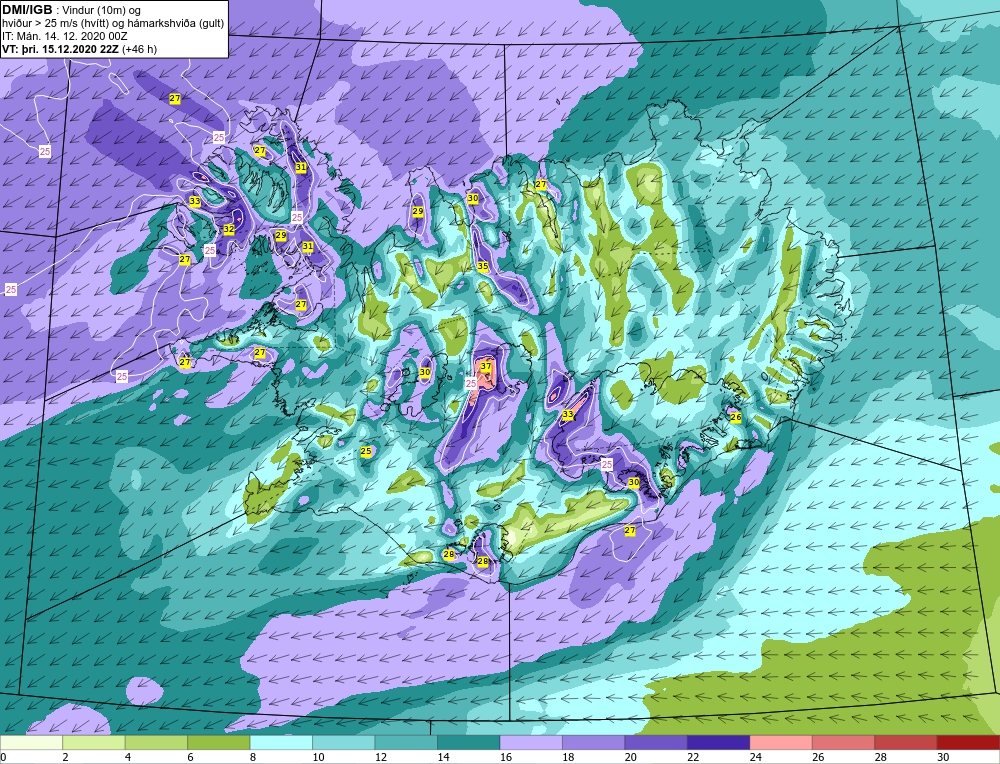Click the 'IT: Mán. 14. 12. 2020 00Z' line

[64, 36]
